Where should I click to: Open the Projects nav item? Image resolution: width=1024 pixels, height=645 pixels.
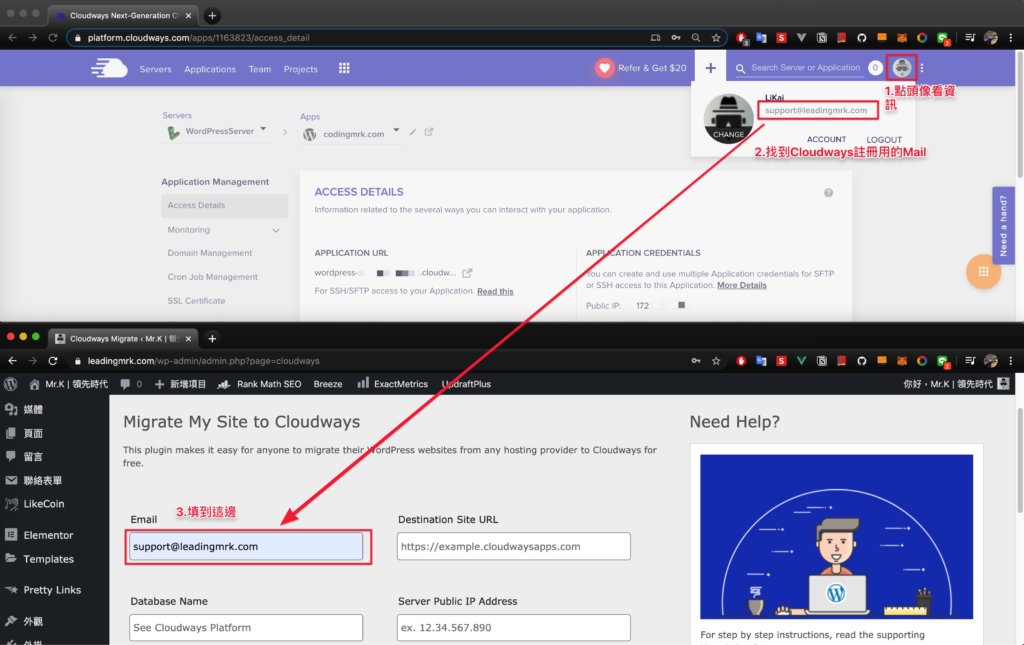pos(300,69)
